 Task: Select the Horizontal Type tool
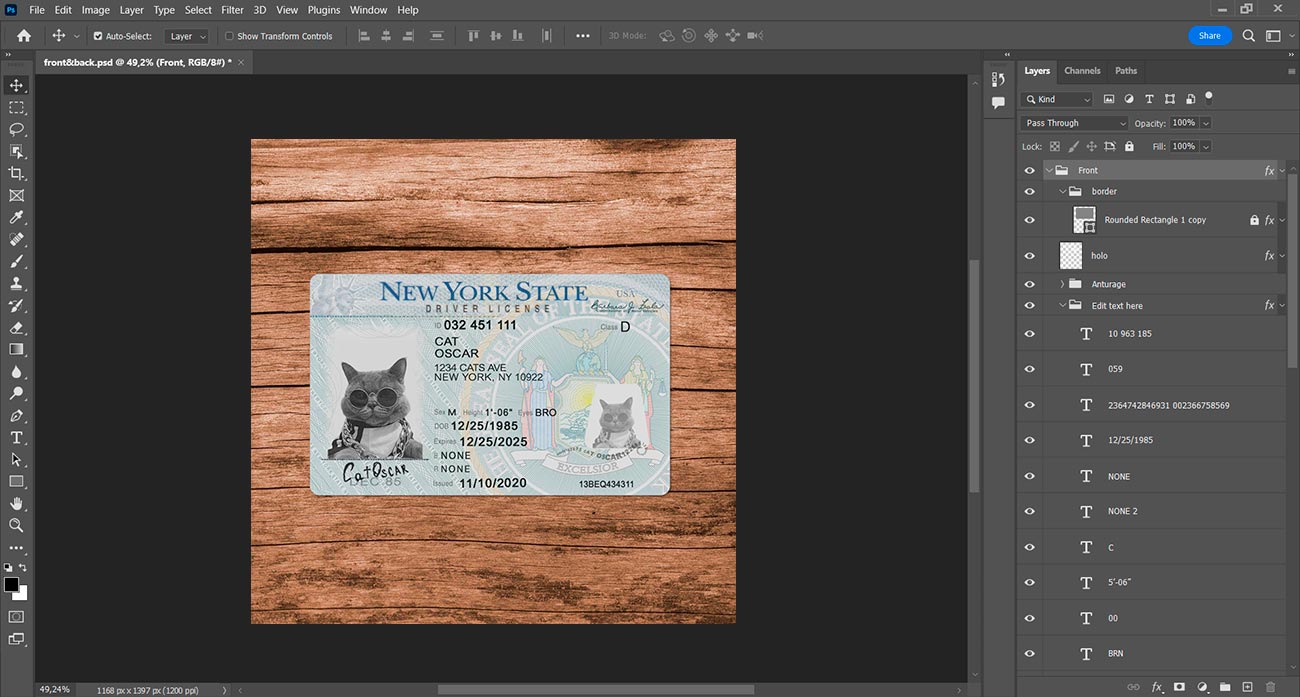click(17, 437)
